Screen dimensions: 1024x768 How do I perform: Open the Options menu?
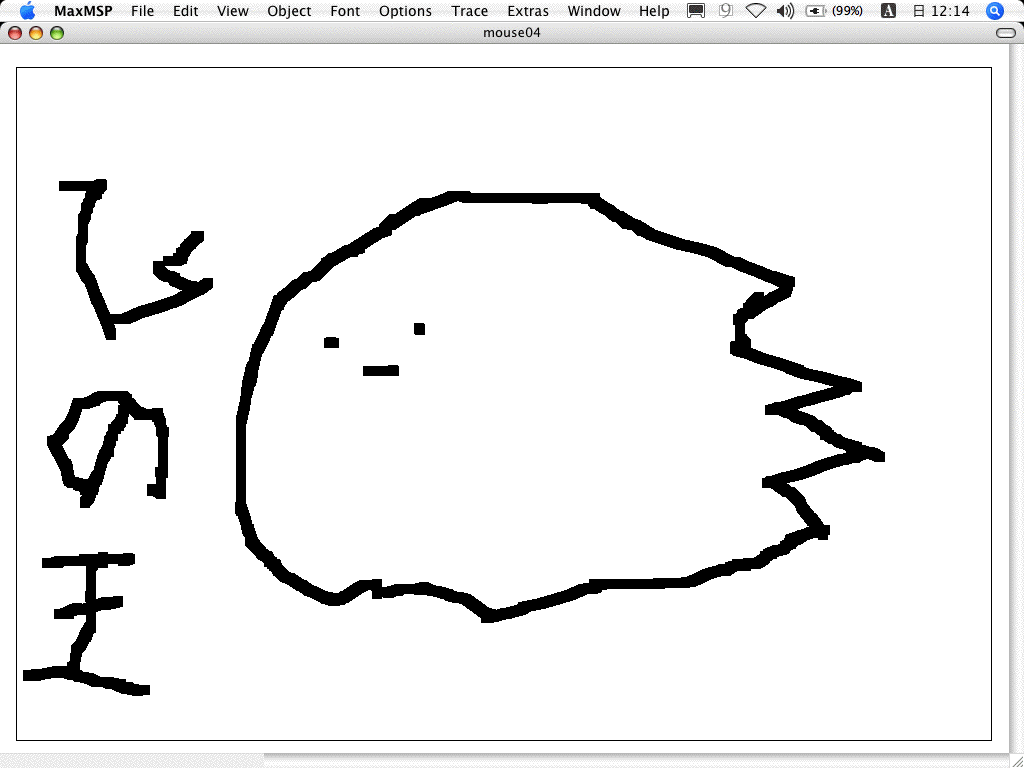pos(405,11)
